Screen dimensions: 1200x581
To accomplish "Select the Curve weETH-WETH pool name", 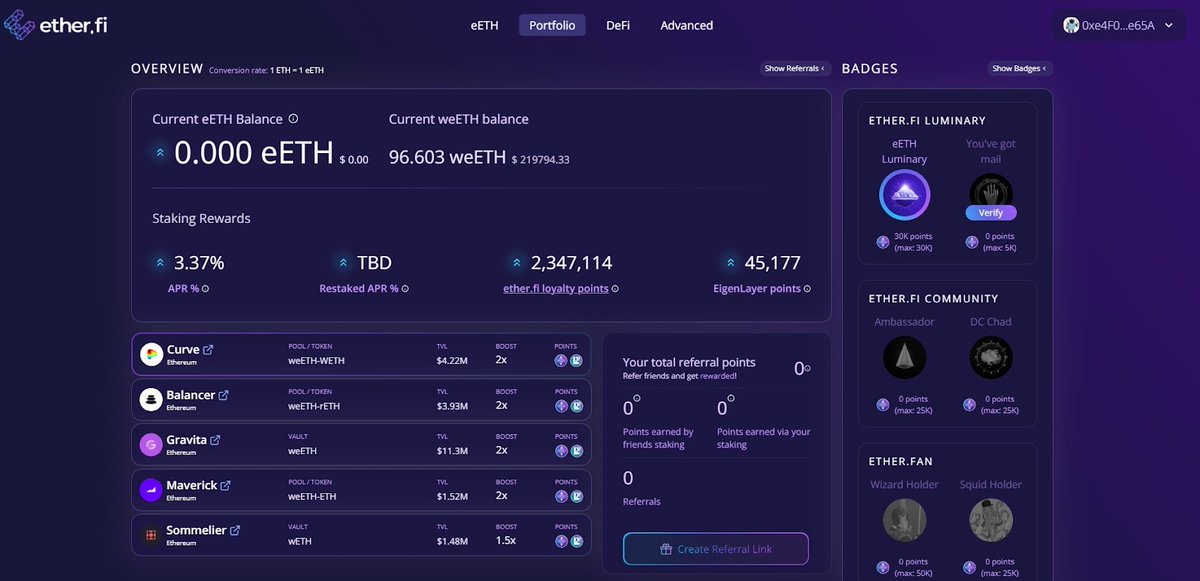I will point(316,361).
